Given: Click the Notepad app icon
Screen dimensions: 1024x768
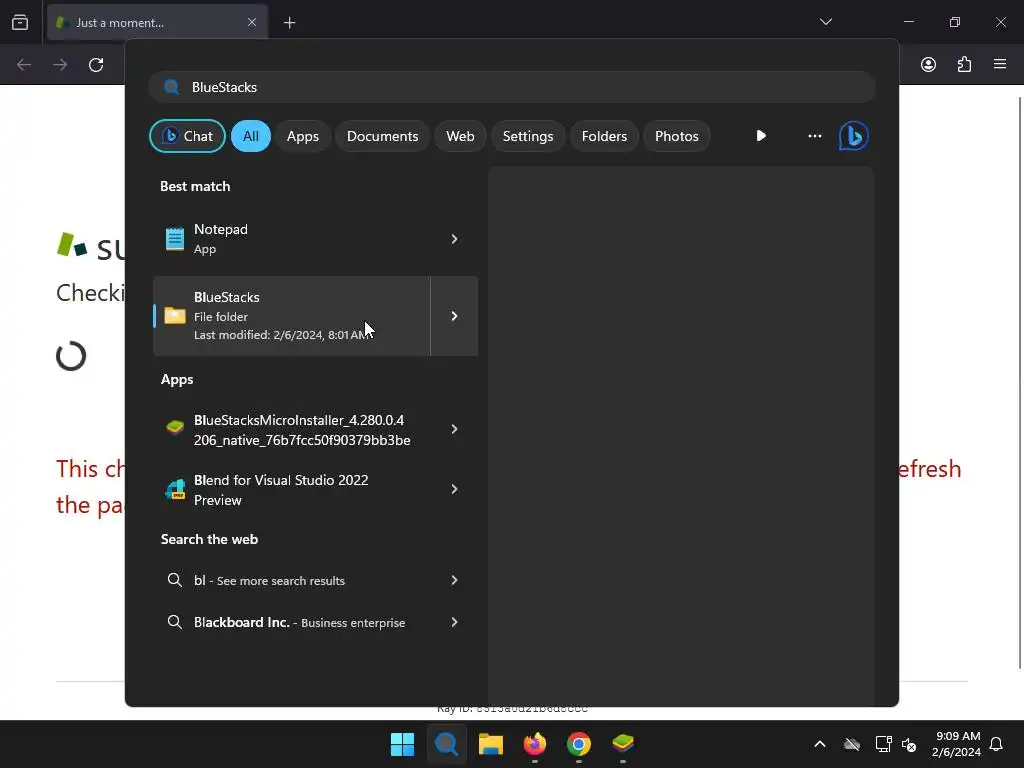Looking at the screenshot, I should tap(174, 238).
